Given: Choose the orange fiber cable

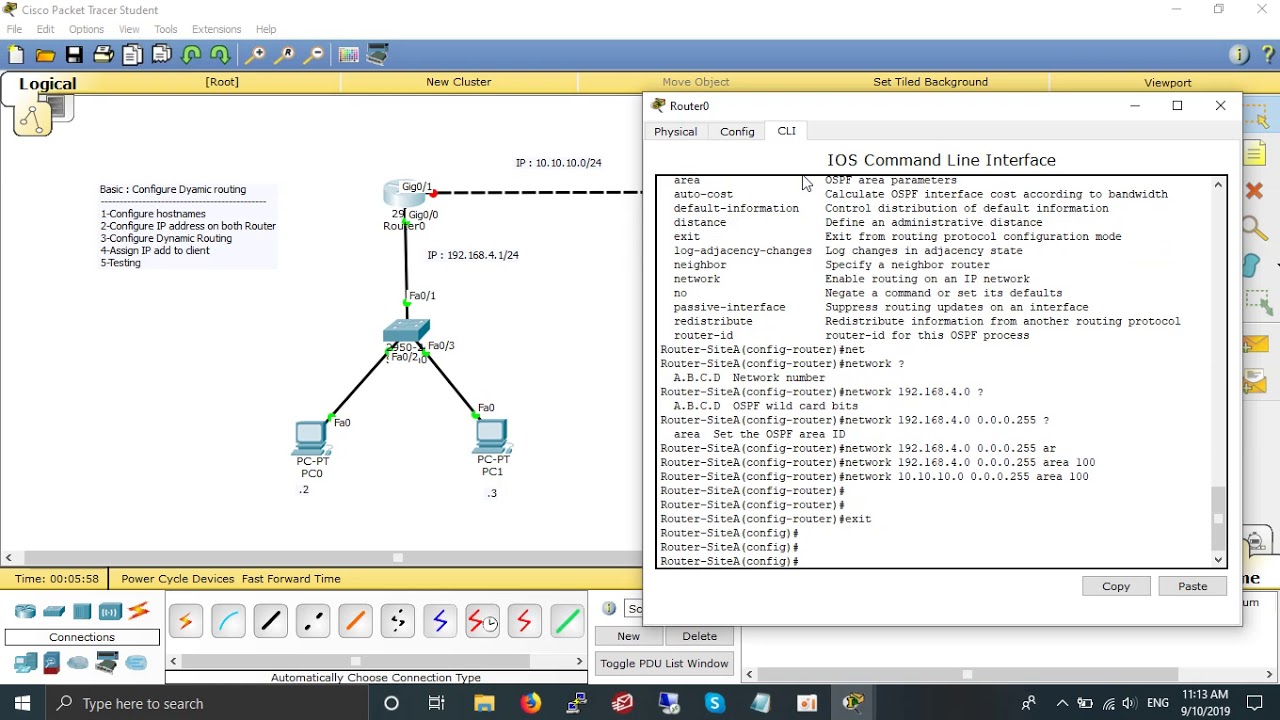Looking at the screenshot, I should click(x=355, y=621).
